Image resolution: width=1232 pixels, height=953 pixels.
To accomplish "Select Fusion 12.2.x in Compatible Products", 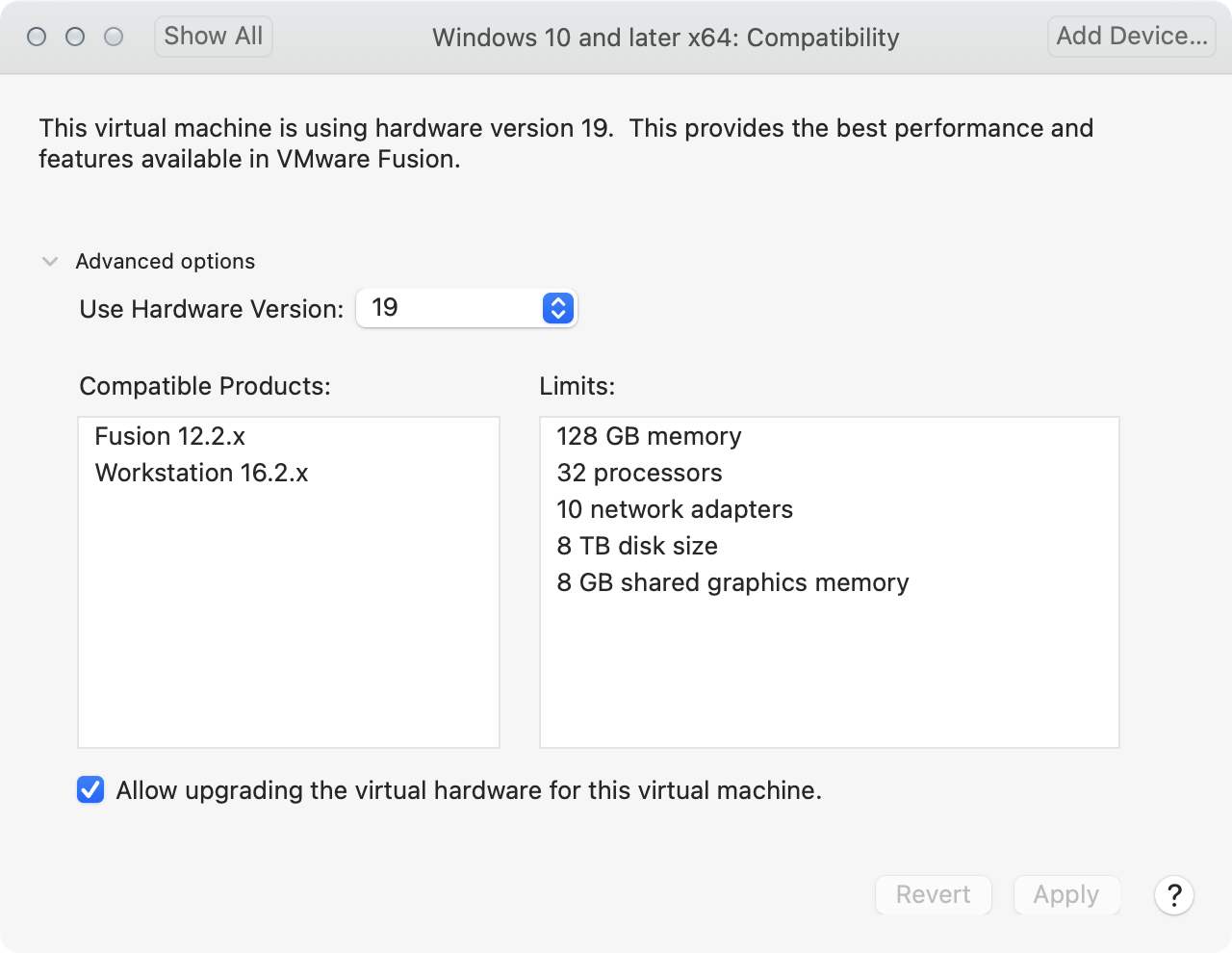I will click(170, 436).
